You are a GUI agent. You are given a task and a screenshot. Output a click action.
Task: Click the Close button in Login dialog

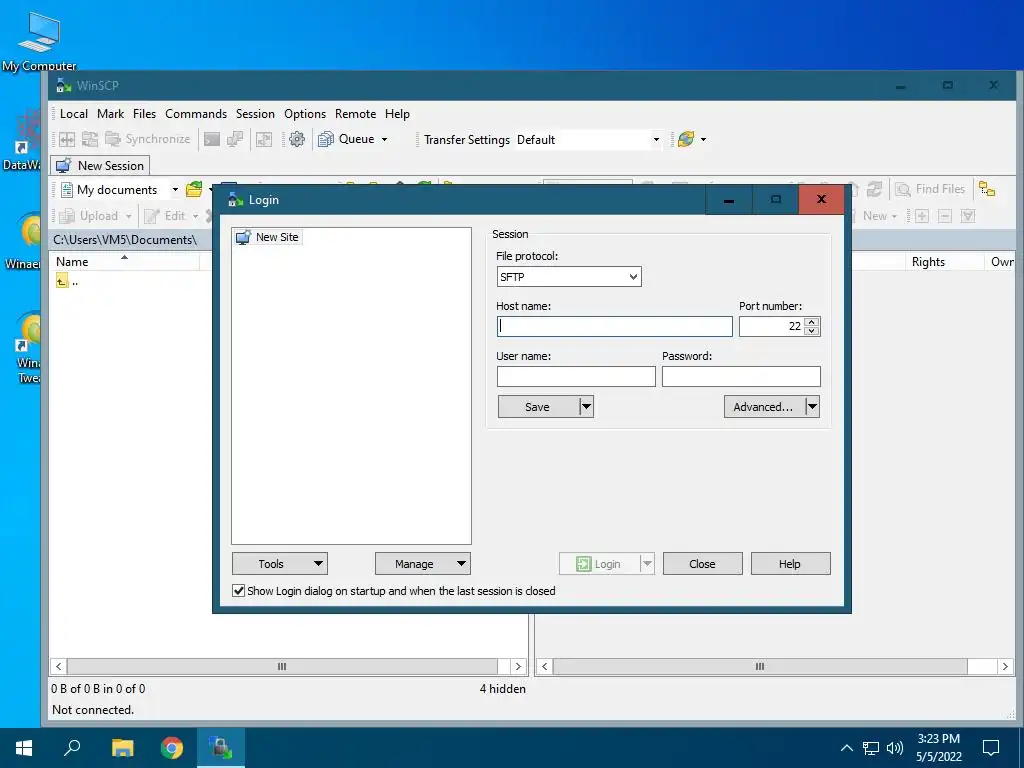pyautogui.click(x=703, y=564)
